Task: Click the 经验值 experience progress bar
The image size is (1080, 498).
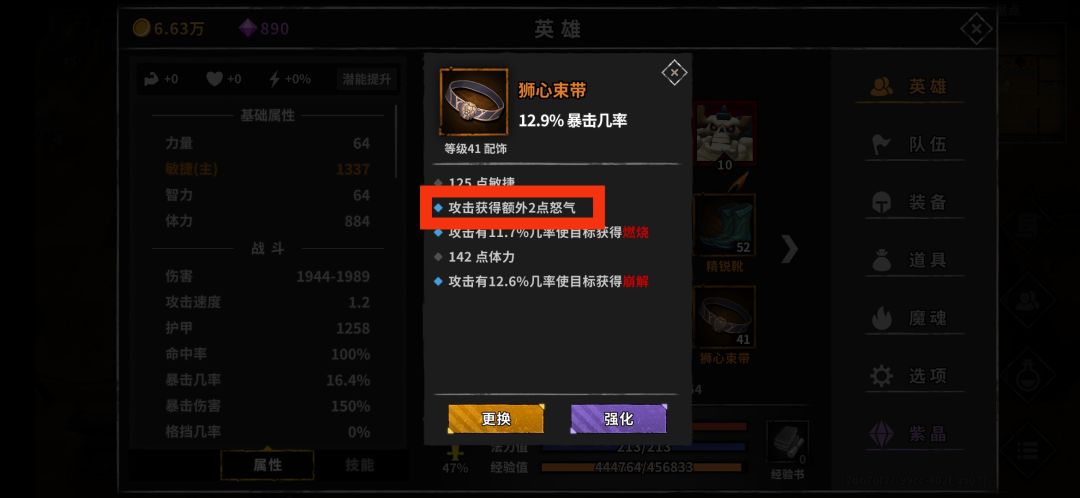Action: tap(643, 468)
